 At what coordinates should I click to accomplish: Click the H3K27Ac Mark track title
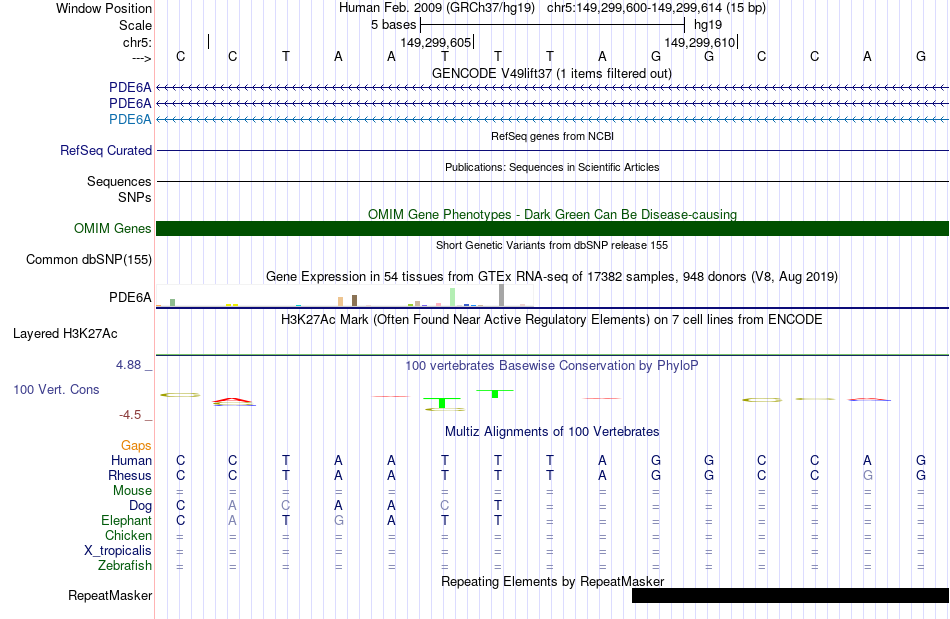click(x=552, y=319)
